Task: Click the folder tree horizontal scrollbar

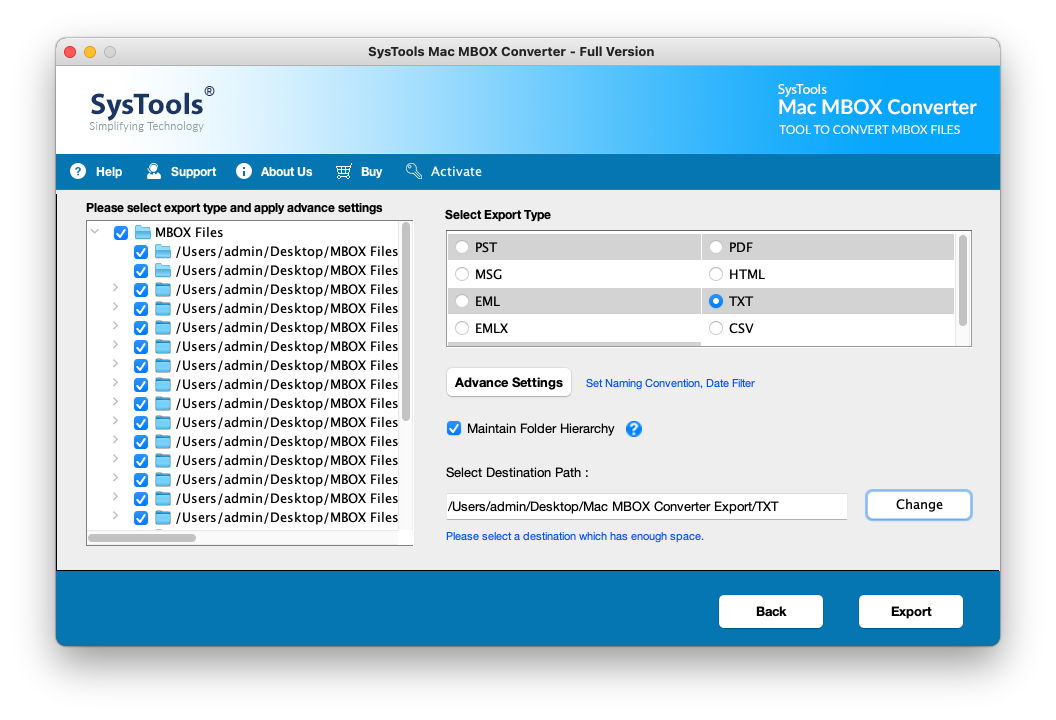Action: tap(142, 538)
